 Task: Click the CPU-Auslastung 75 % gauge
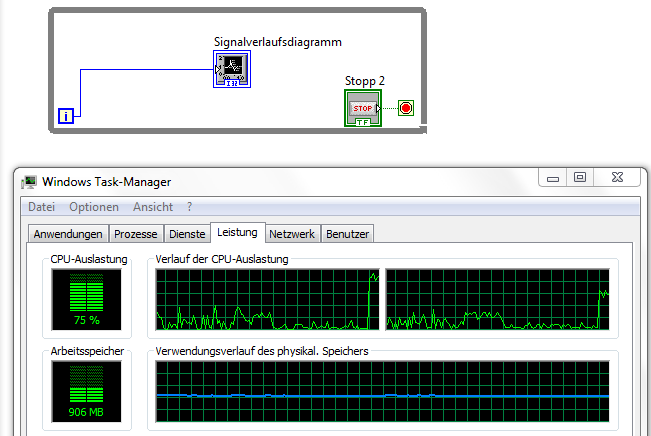coord(86,299)
